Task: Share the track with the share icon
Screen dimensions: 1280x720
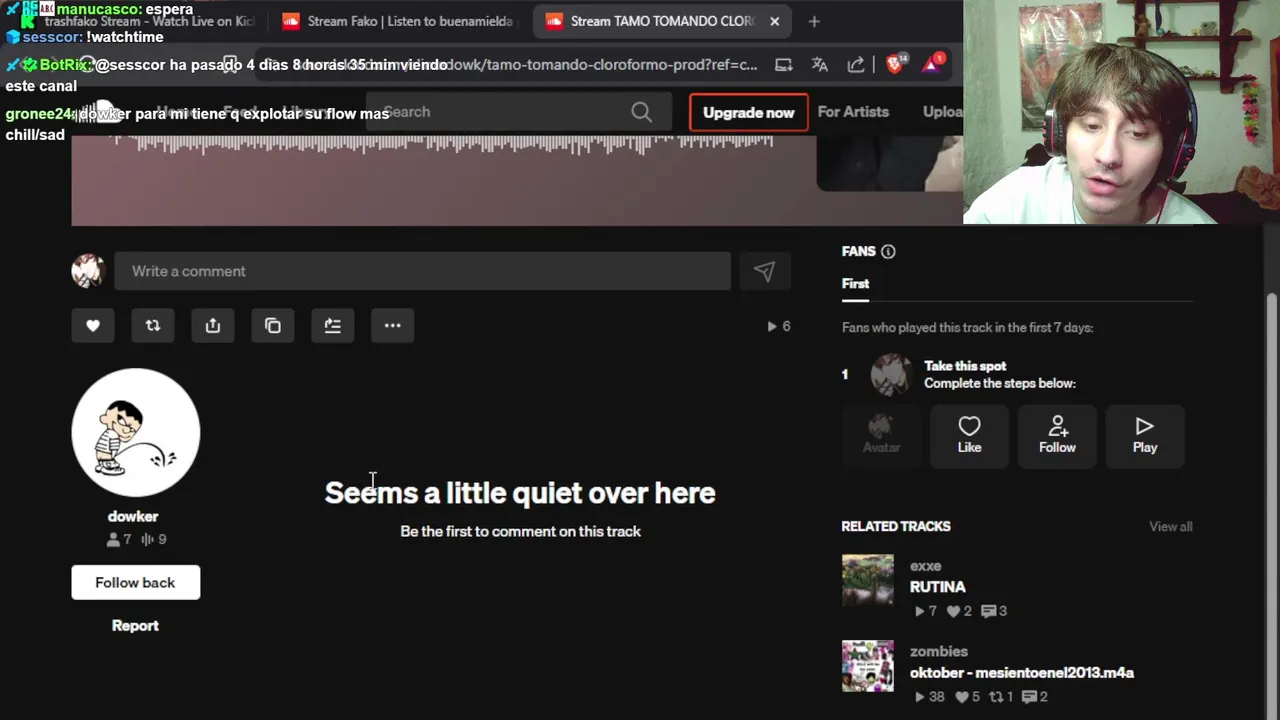Action: point(213,325)
